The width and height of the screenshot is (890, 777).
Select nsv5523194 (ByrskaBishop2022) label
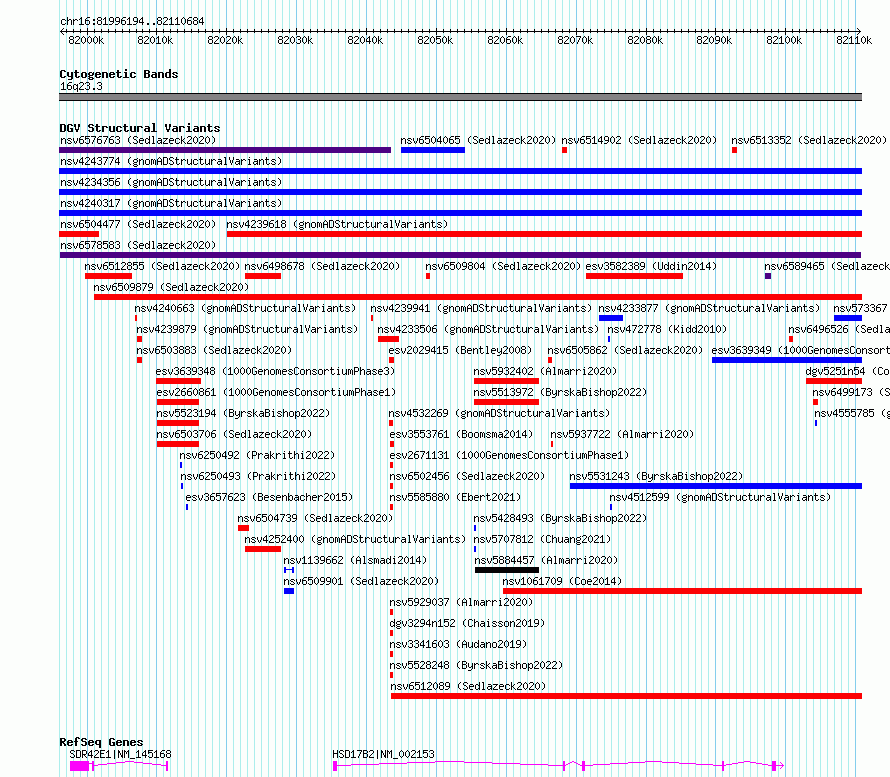(x=243, y=413)
